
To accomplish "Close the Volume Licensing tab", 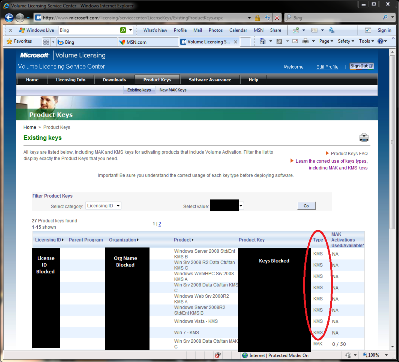I will click(x=235, y=42).
